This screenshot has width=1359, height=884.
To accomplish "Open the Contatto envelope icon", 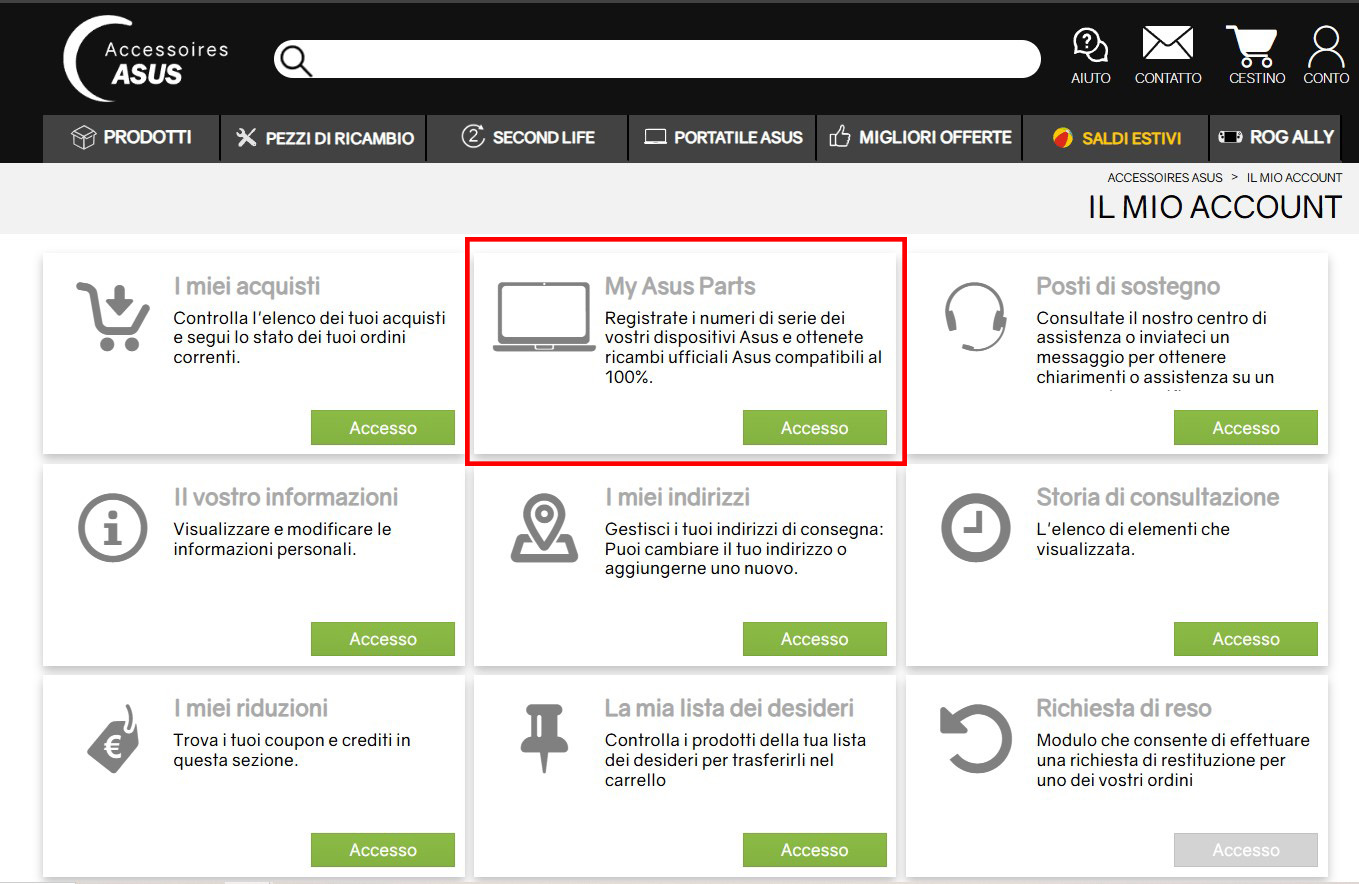I will pyautogui.click(x=1168, y=56).
